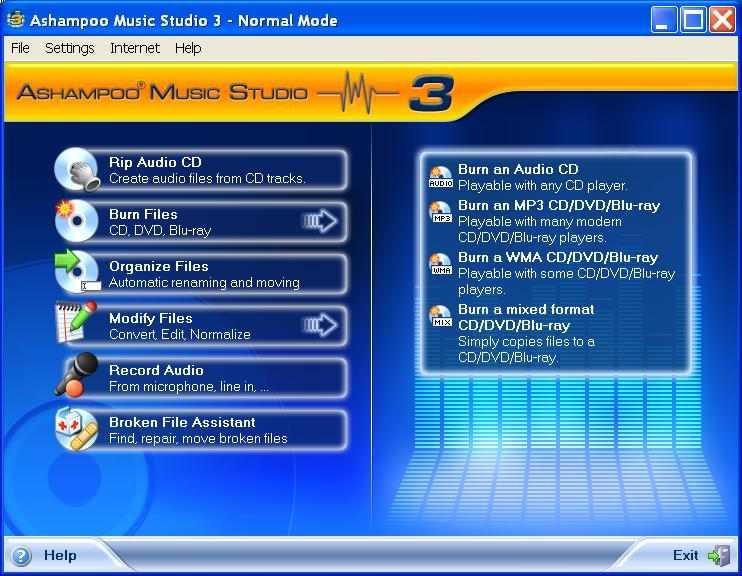Expand the Modify Files submenu arrow

(320, 326)
